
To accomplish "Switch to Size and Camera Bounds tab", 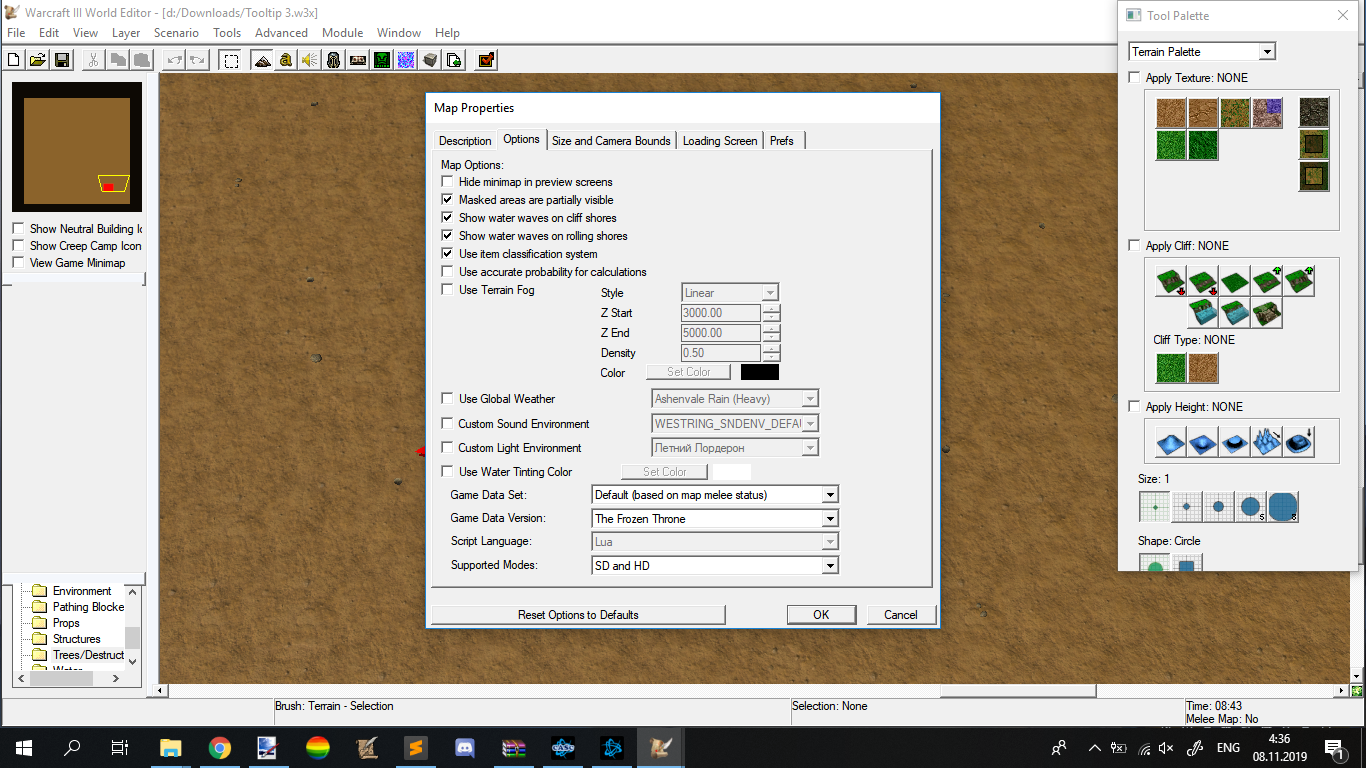I will (611, 141).
